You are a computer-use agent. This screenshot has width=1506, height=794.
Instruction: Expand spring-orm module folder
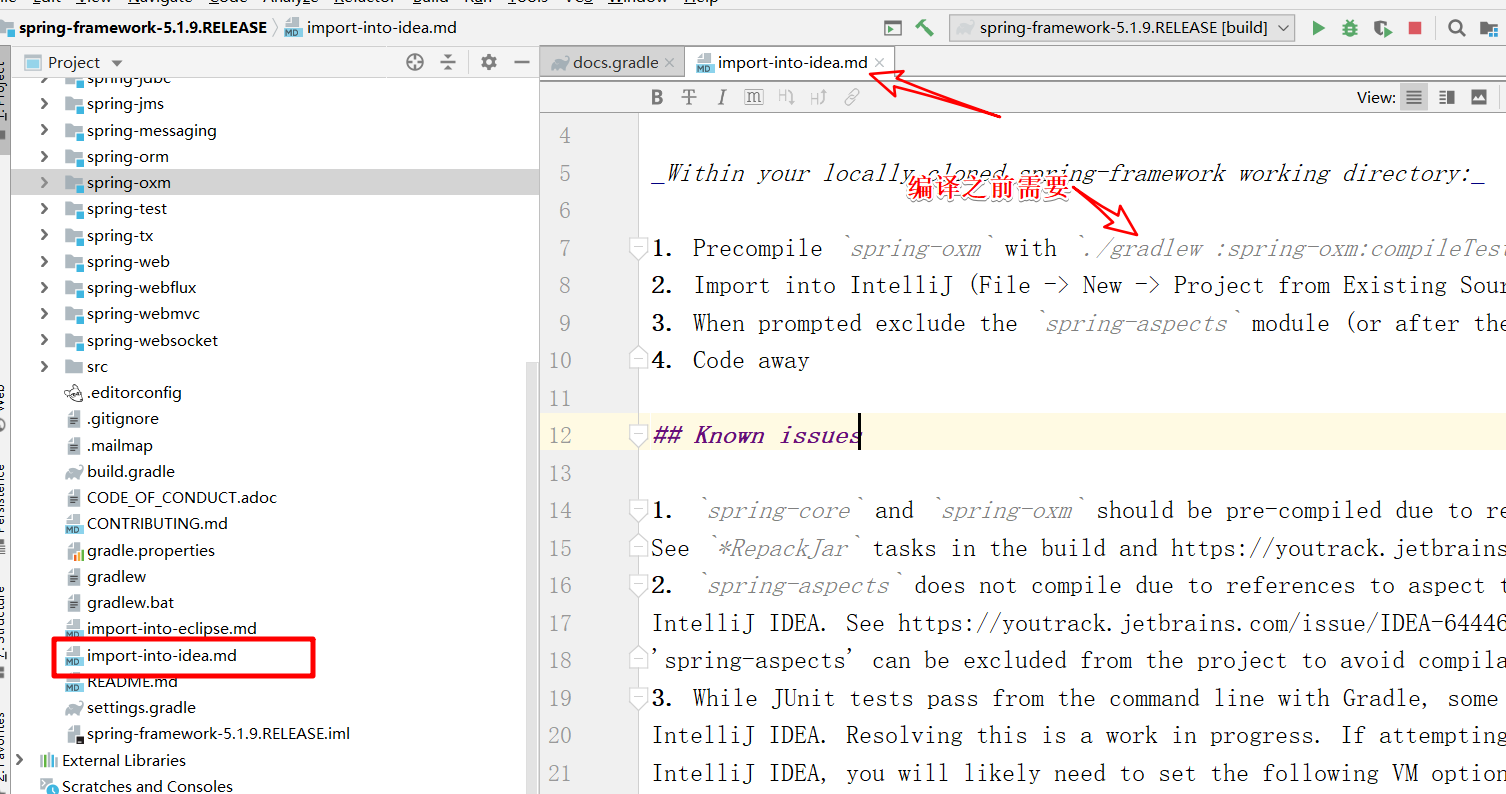[44, 156]
